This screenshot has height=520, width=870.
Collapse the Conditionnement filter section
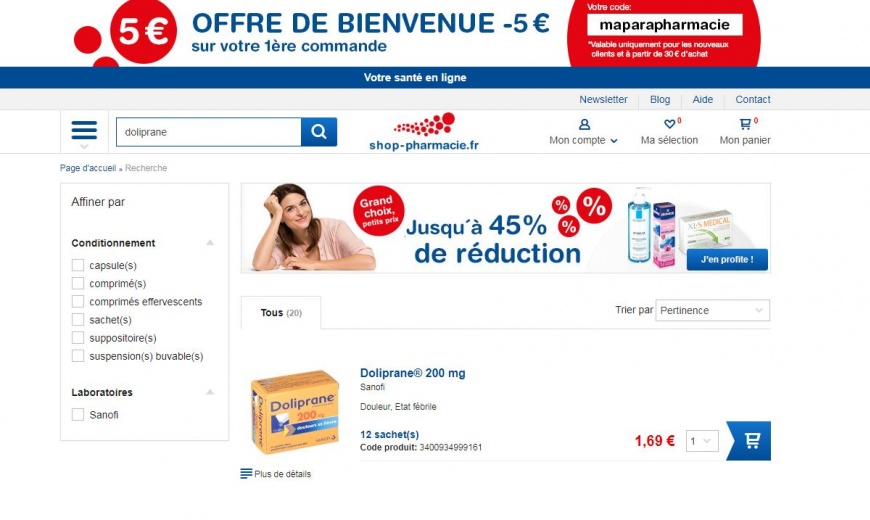(210, 243)
